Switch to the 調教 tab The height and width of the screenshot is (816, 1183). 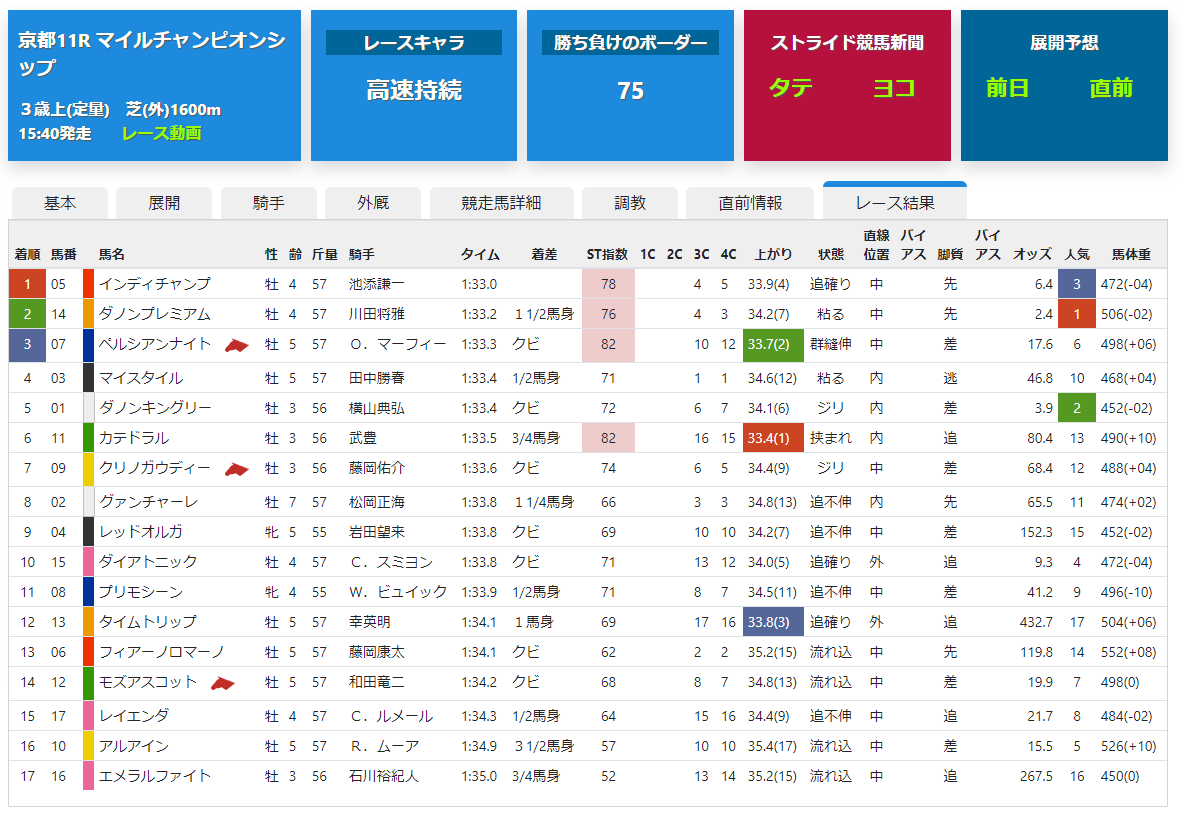point(629,203)
